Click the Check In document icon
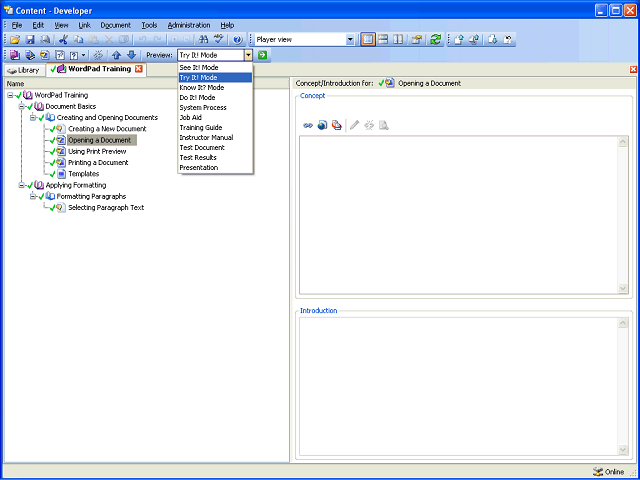The width and height of the screenshot is (640, 480). click(x=459, y=40)
